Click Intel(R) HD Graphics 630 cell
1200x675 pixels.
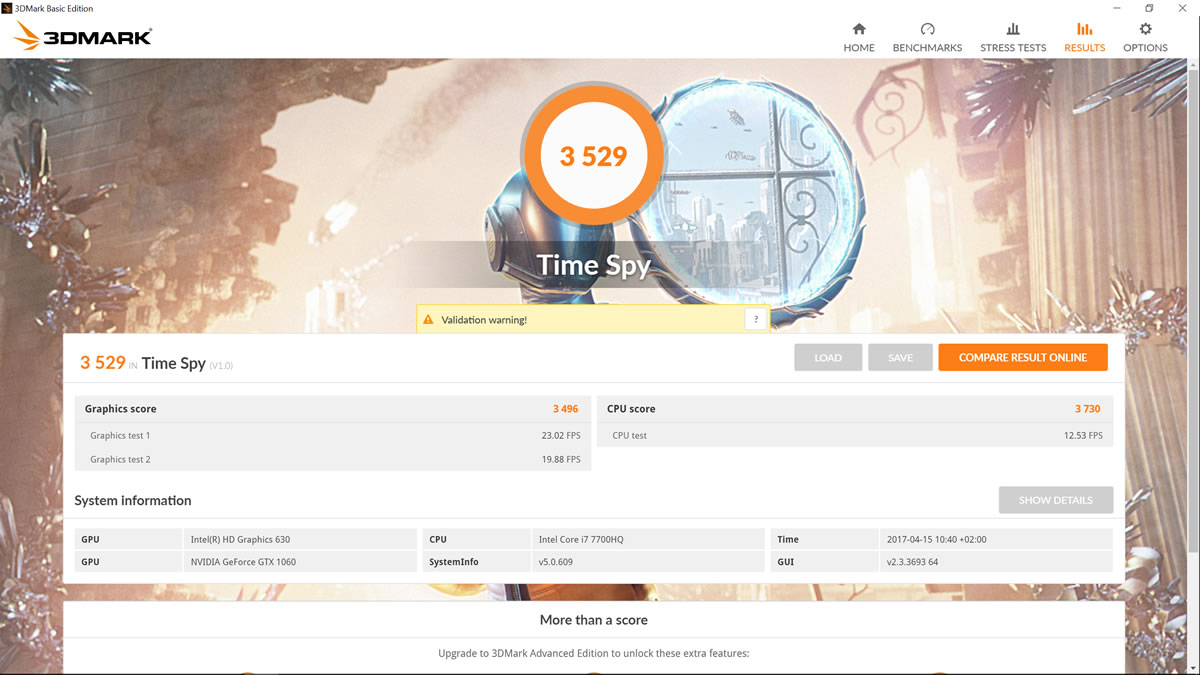pos(300,540)
